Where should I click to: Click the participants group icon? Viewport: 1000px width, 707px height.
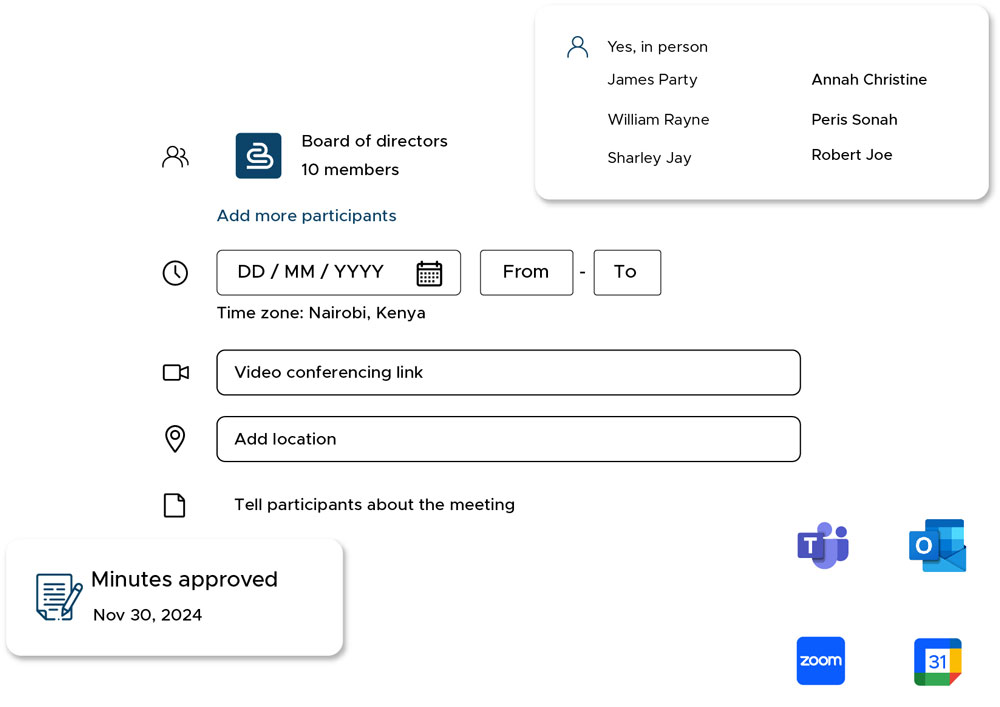coord(175,157)
